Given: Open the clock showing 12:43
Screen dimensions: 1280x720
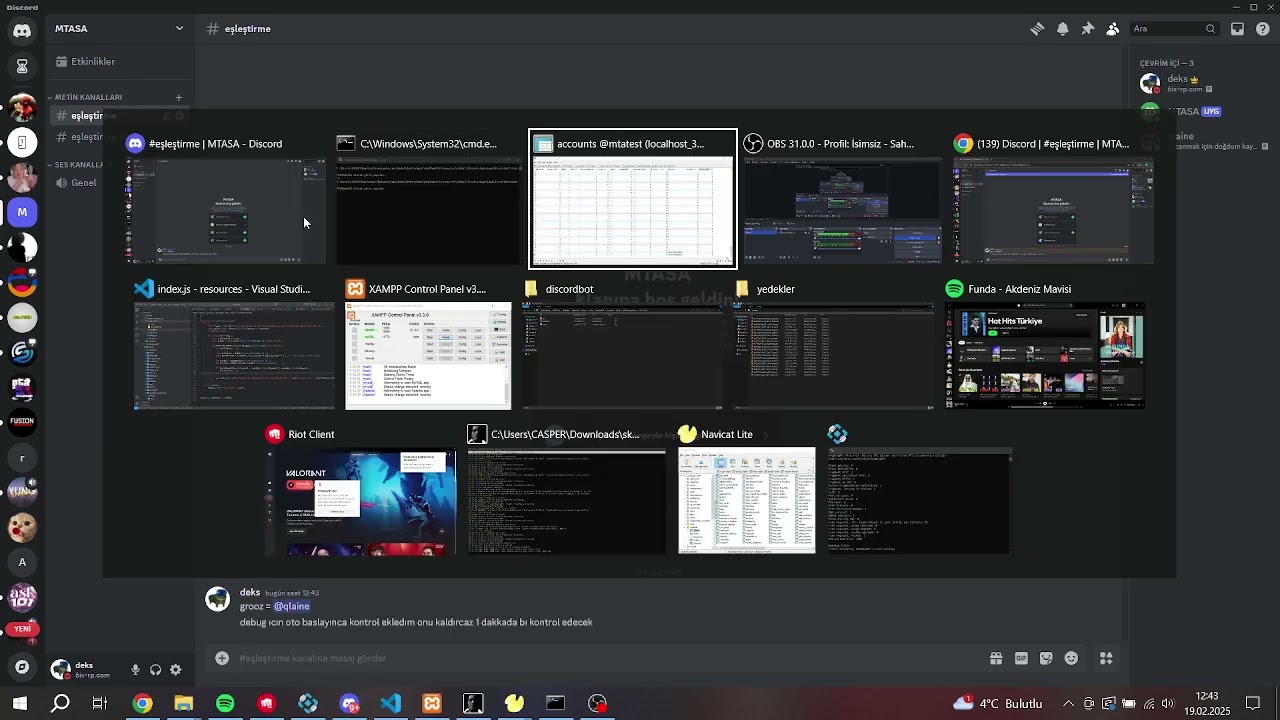Looking at the screenshot, I should coord(1207,704).
